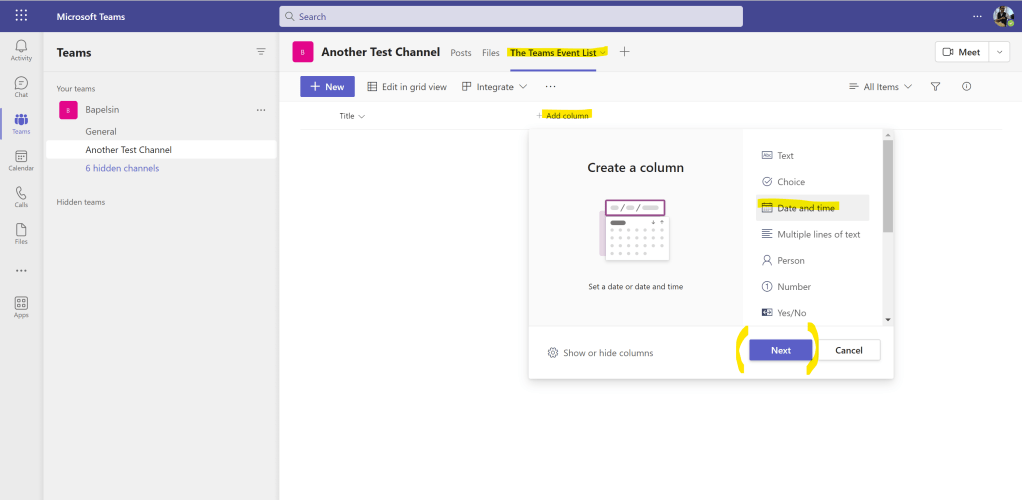Open the Files icon in sidebar
1022x500 pixels.
pyautogui.click(x=21, y=233)
